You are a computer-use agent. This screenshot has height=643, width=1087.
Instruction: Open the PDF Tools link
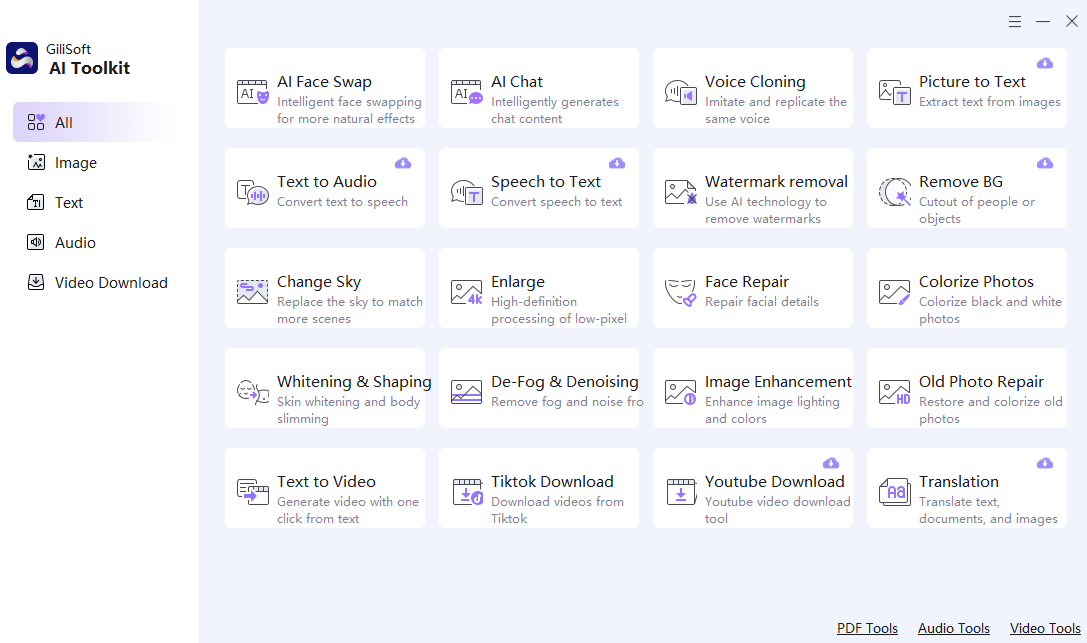click(867, 628)
